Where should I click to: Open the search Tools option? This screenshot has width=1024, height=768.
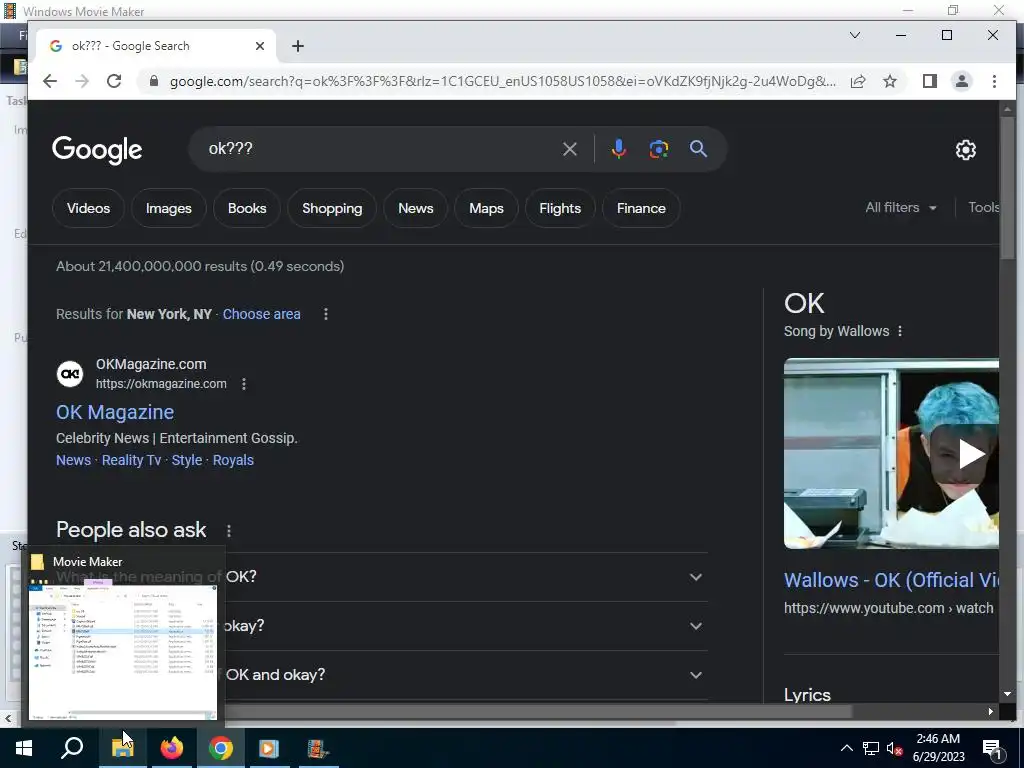point(984,208)
